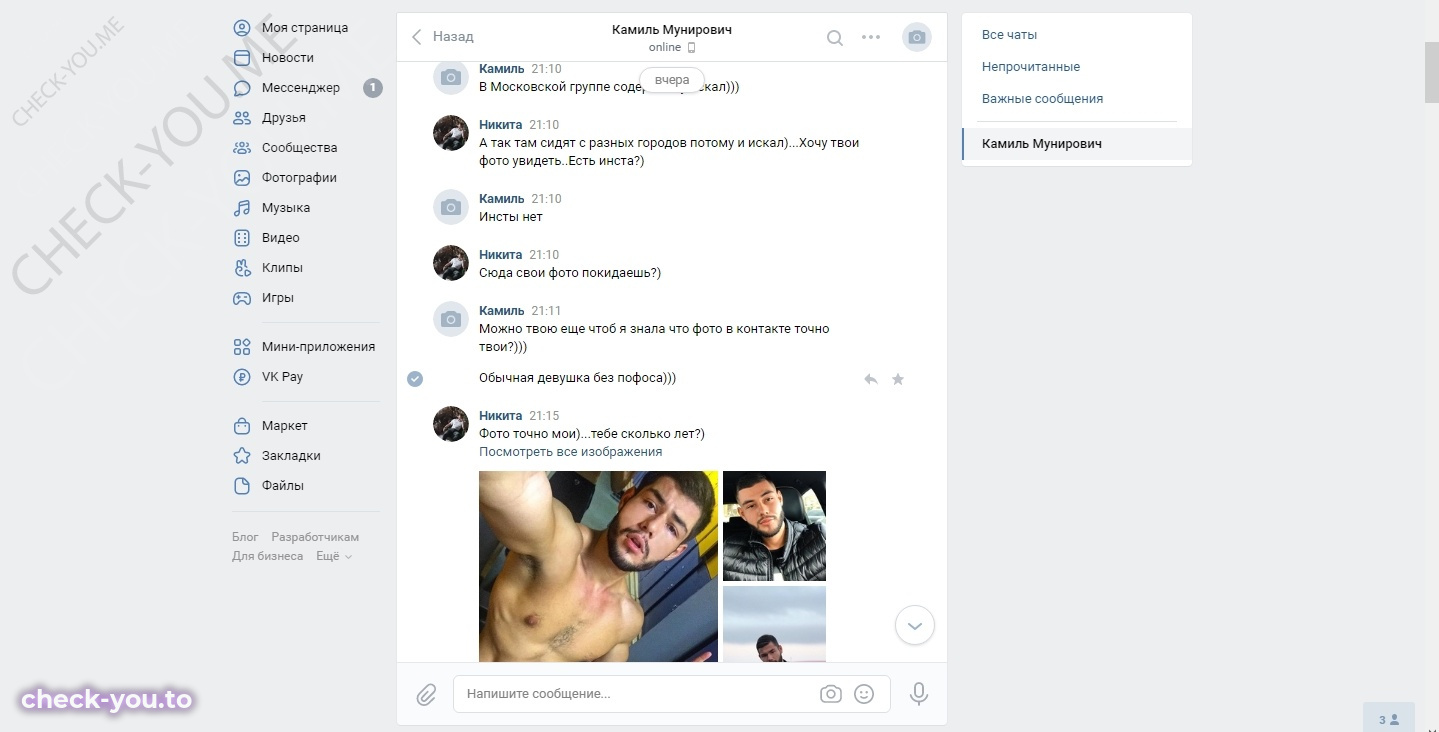Open Новости feed icon

pos(242,58)
